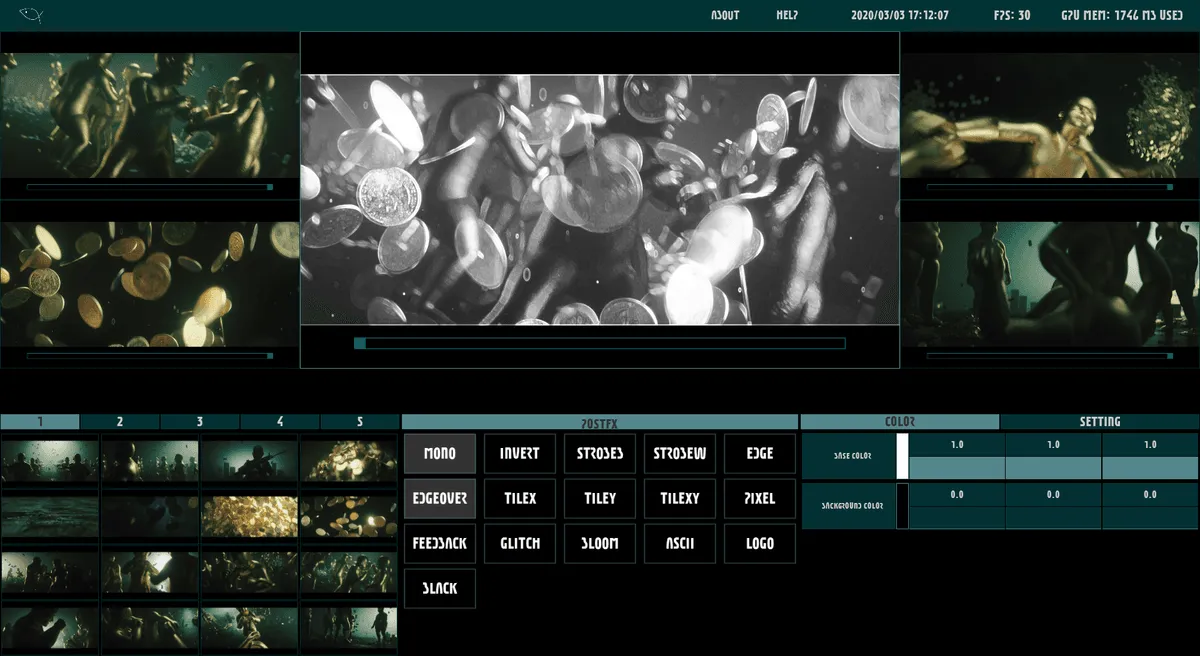Image resolution: width=1200 pixels, height=656 pixels.
Task: Enable the INVERT post effect
Action: pyautogui.click(x=519, y=453)
